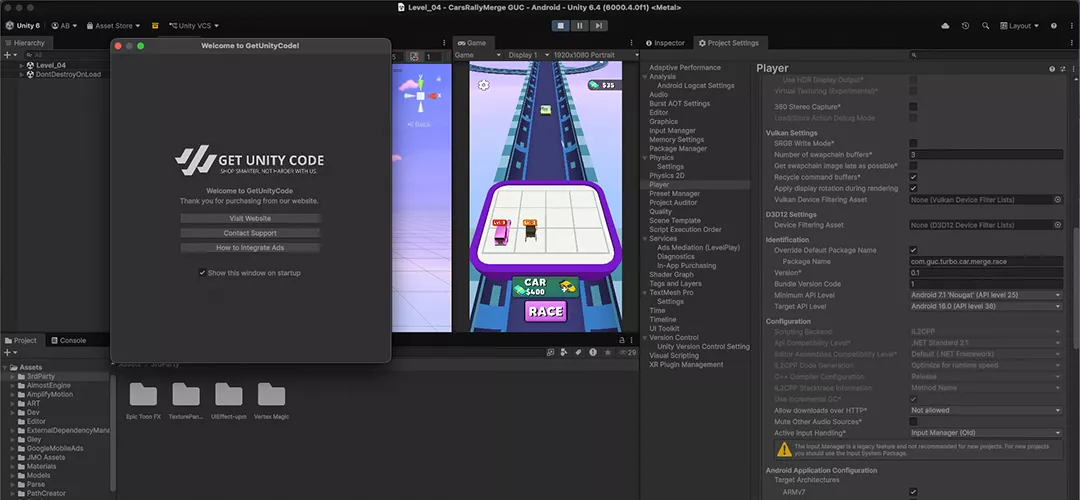This screenshot has width=1080, height=500.
Task: Toggle the SRGB Write Mode checkbox
Action: (913, 143)
